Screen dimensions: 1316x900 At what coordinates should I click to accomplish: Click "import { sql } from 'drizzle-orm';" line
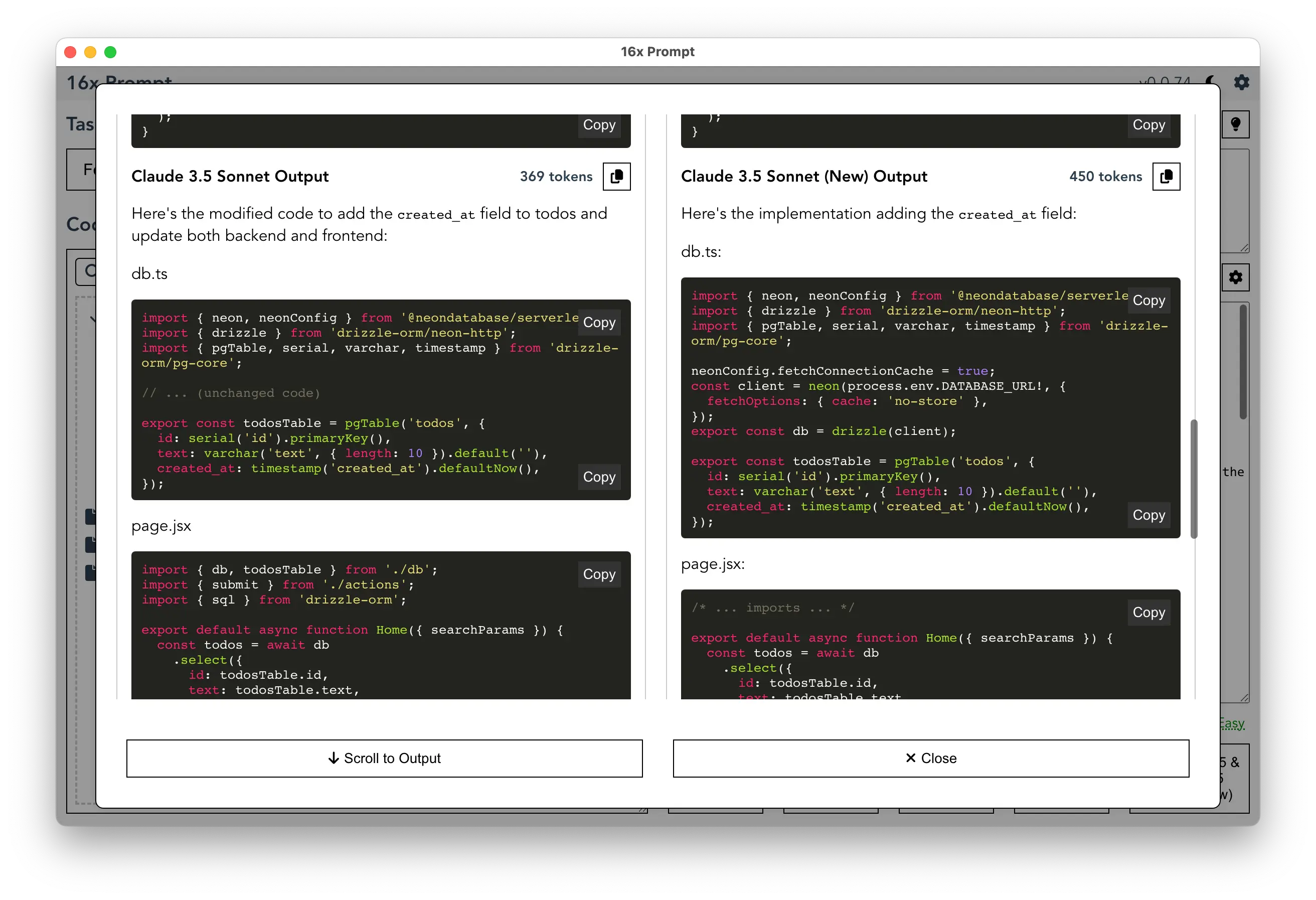274,600
